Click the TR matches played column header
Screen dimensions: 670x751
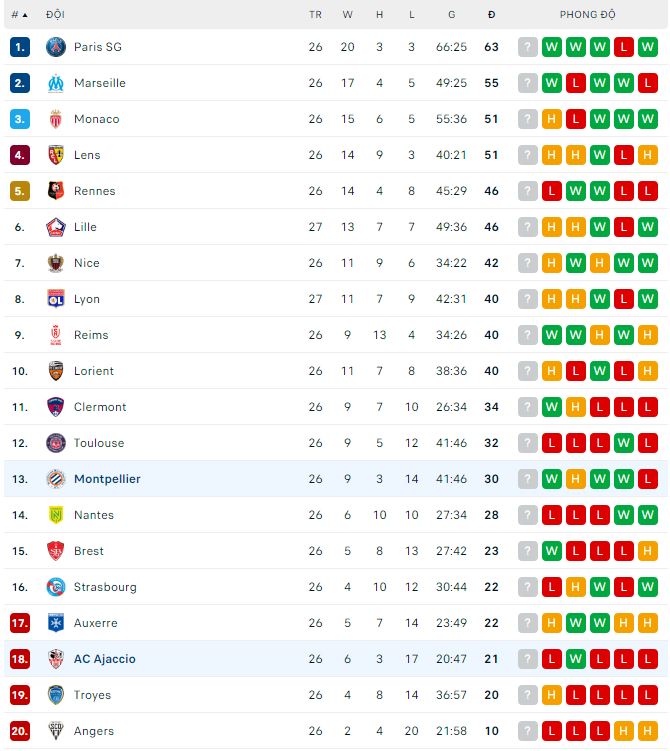(316, 15)
